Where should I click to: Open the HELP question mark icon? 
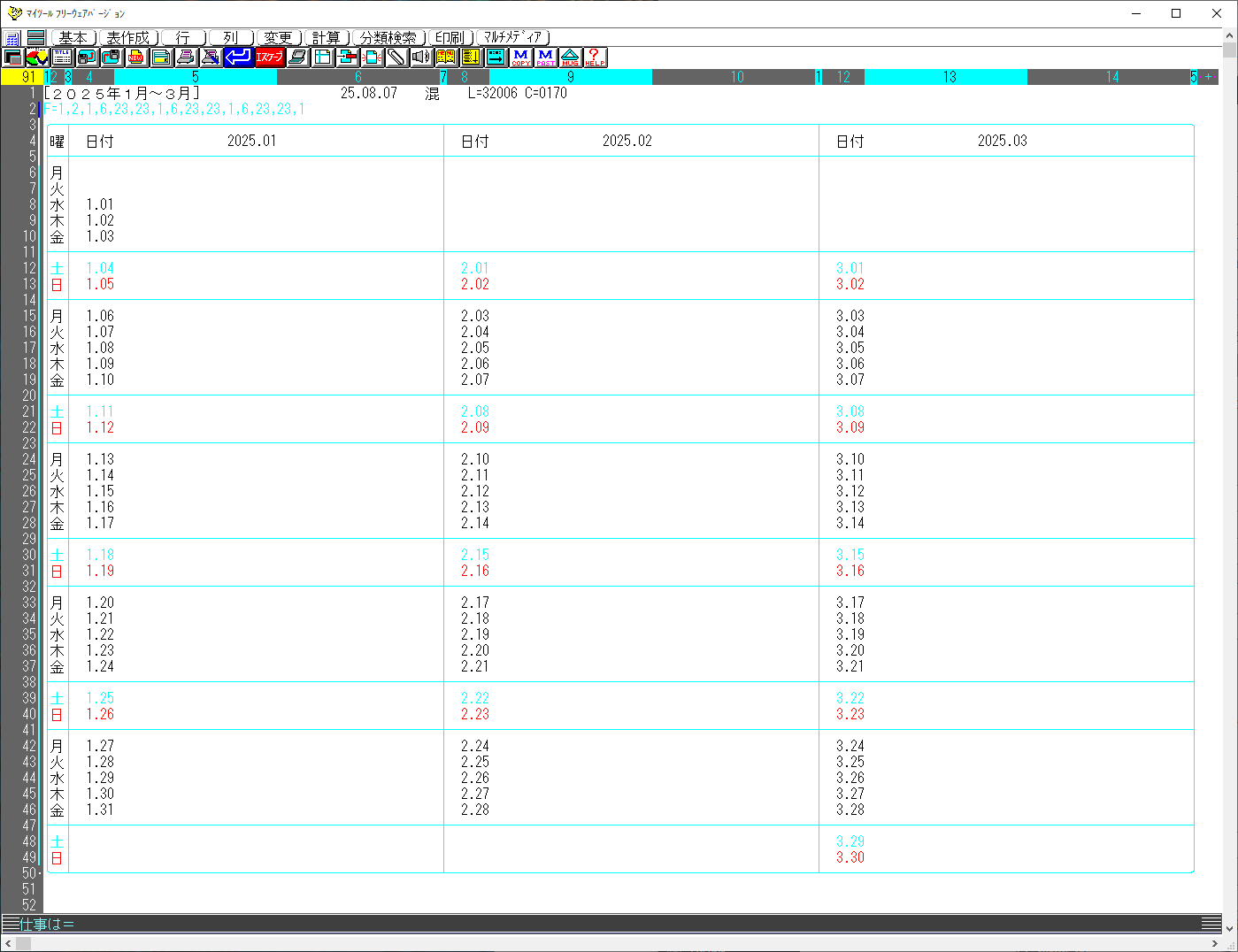click(595, 58)
